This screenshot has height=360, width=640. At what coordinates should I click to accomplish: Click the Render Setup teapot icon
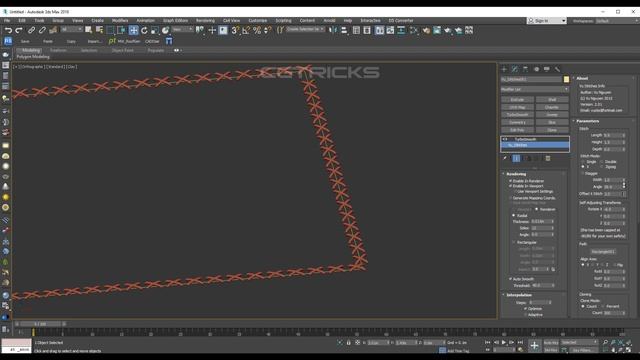426,30
